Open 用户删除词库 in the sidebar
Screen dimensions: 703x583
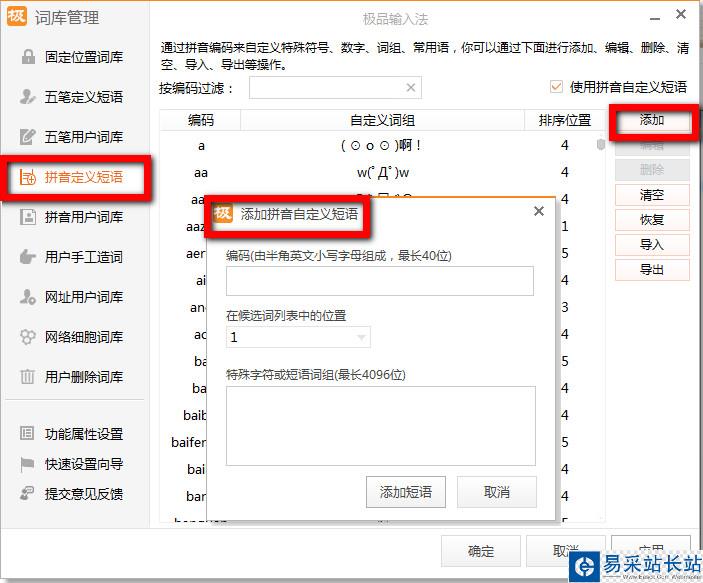coord(83,376)
